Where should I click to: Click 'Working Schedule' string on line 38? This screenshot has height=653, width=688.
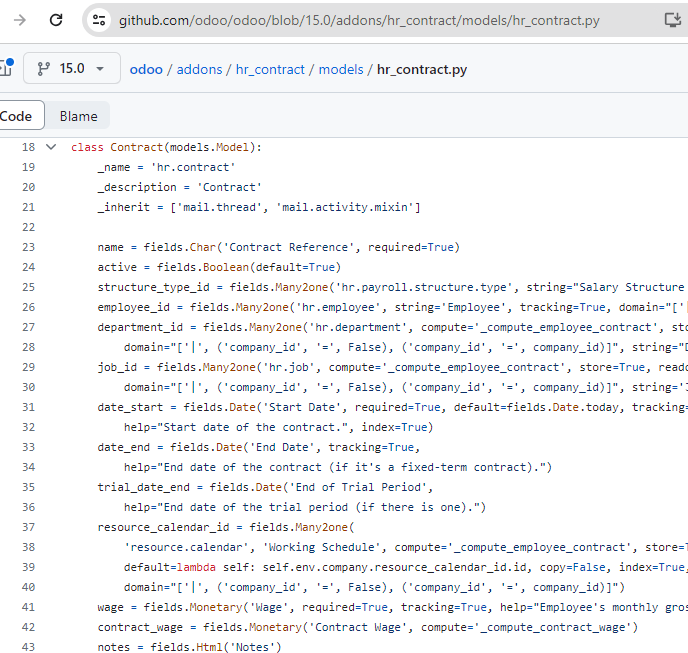coord(322,547)
